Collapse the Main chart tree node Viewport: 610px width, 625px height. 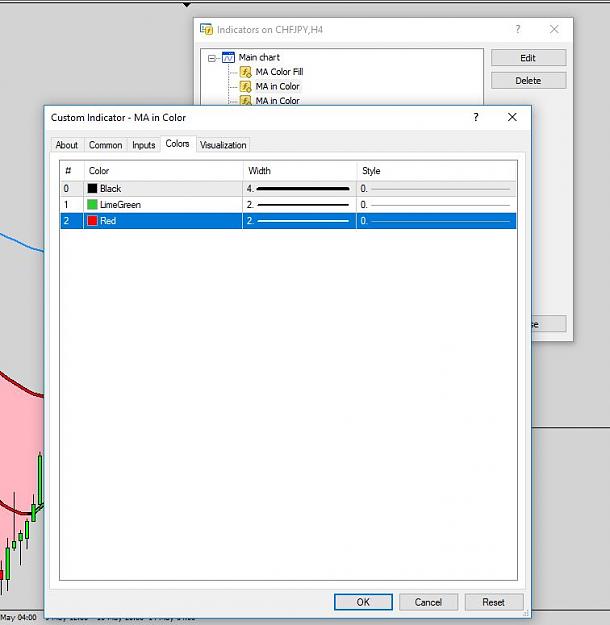point(212,58)
